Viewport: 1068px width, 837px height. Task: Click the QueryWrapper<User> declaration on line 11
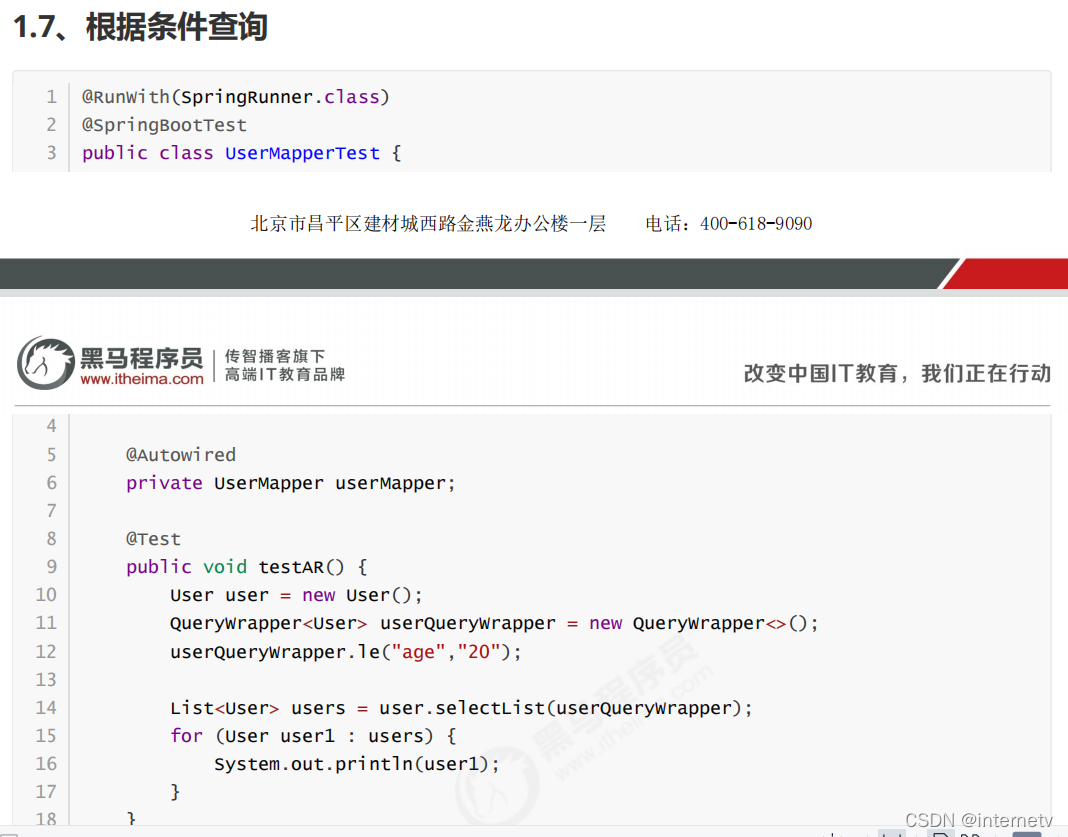coord(494,623)
